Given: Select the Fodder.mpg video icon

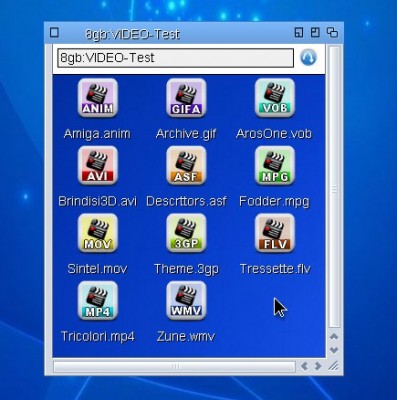Looking at the screenshot, I should point(275,165).
